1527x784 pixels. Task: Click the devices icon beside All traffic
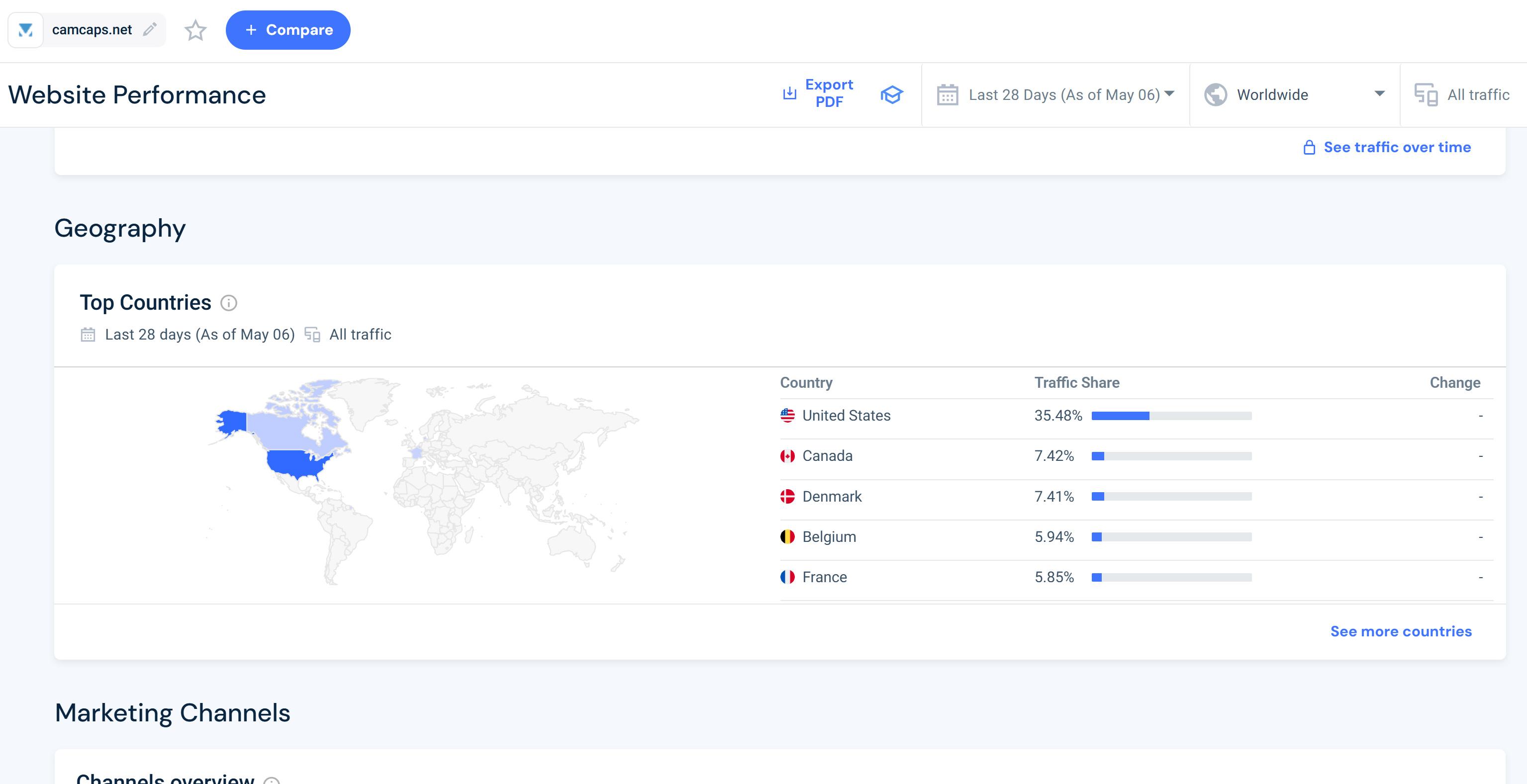click(x=1426, y=95)
